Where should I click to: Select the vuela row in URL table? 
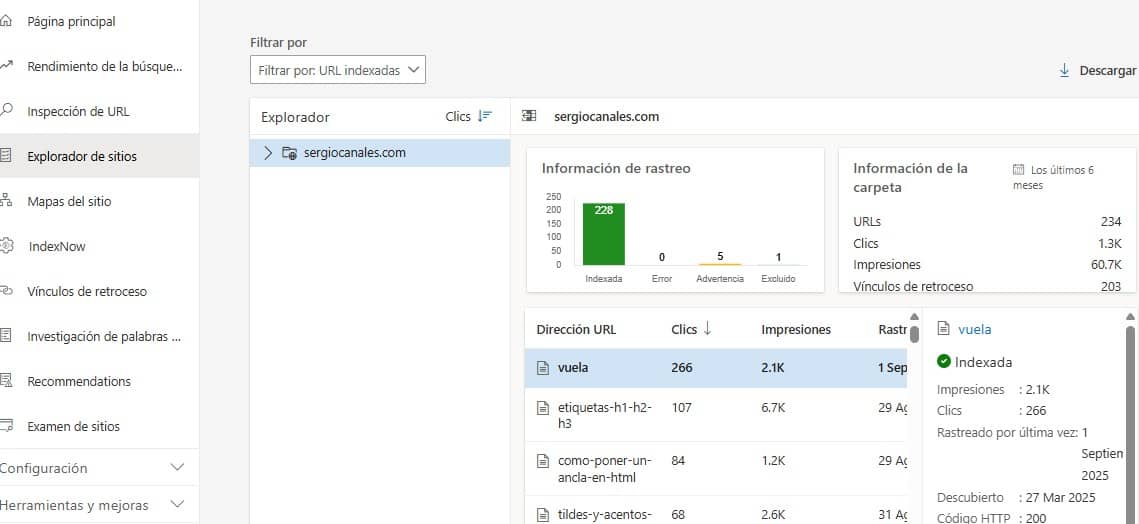[x=716, y=368]
